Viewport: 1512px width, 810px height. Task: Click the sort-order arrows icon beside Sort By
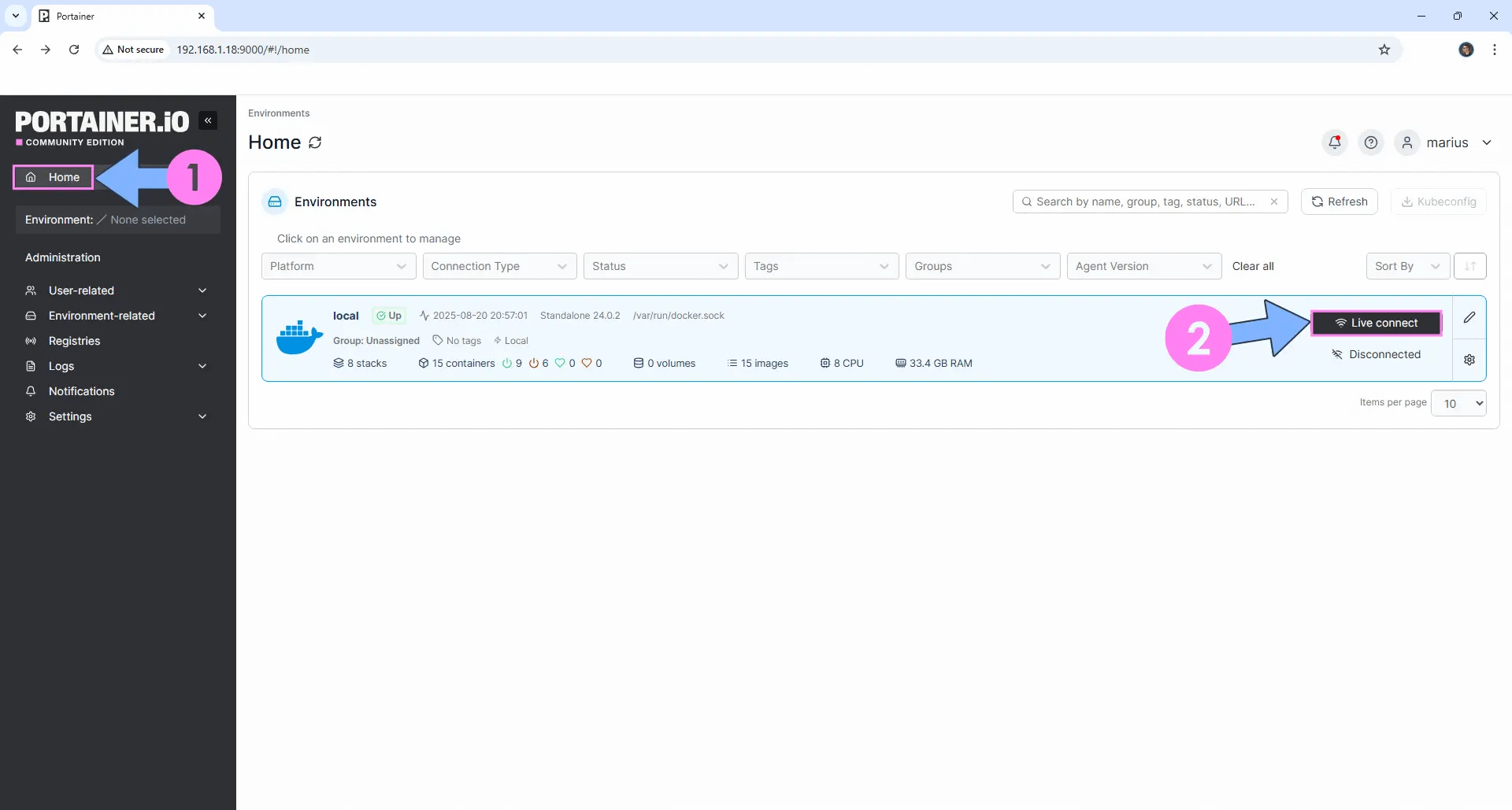pos(1469,266)
